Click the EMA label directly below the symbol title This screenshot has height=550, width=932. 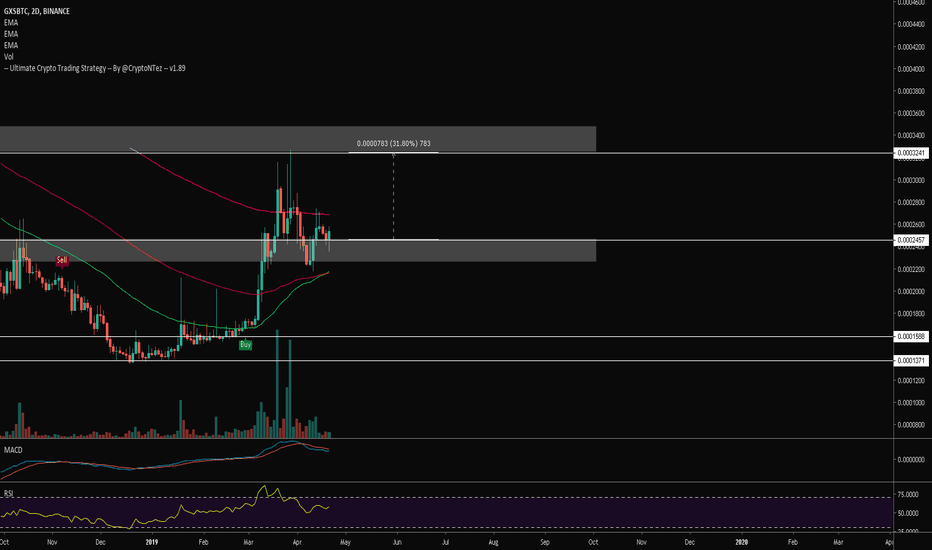[x=11, y=23]
